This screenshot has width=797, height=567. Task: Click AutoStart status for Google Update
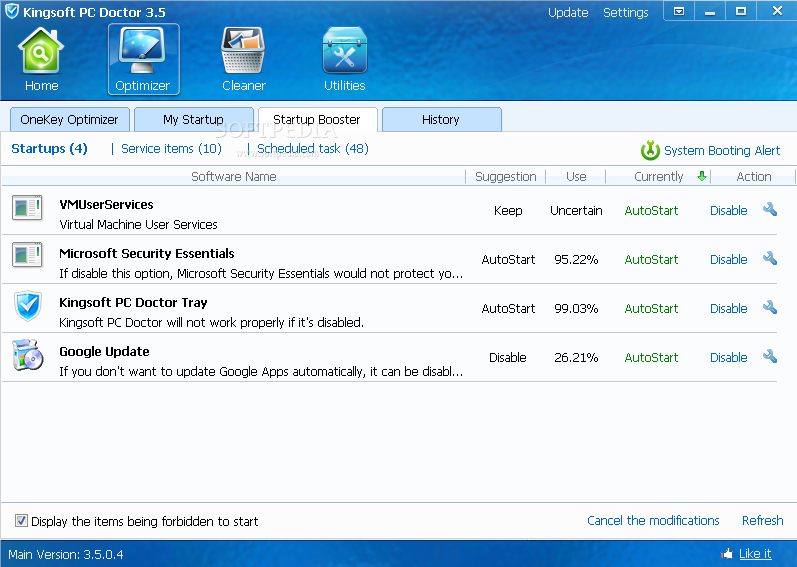coord(651,358)
